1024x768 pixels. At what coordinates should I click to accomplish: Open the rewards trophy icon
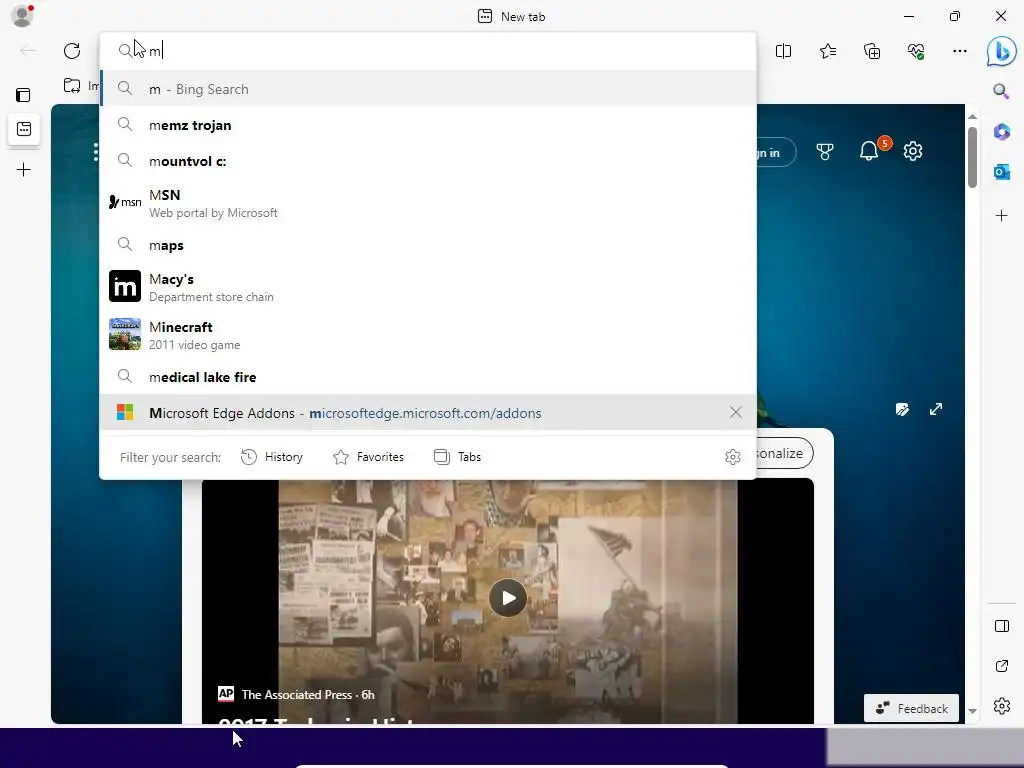[x=825, y=152]
